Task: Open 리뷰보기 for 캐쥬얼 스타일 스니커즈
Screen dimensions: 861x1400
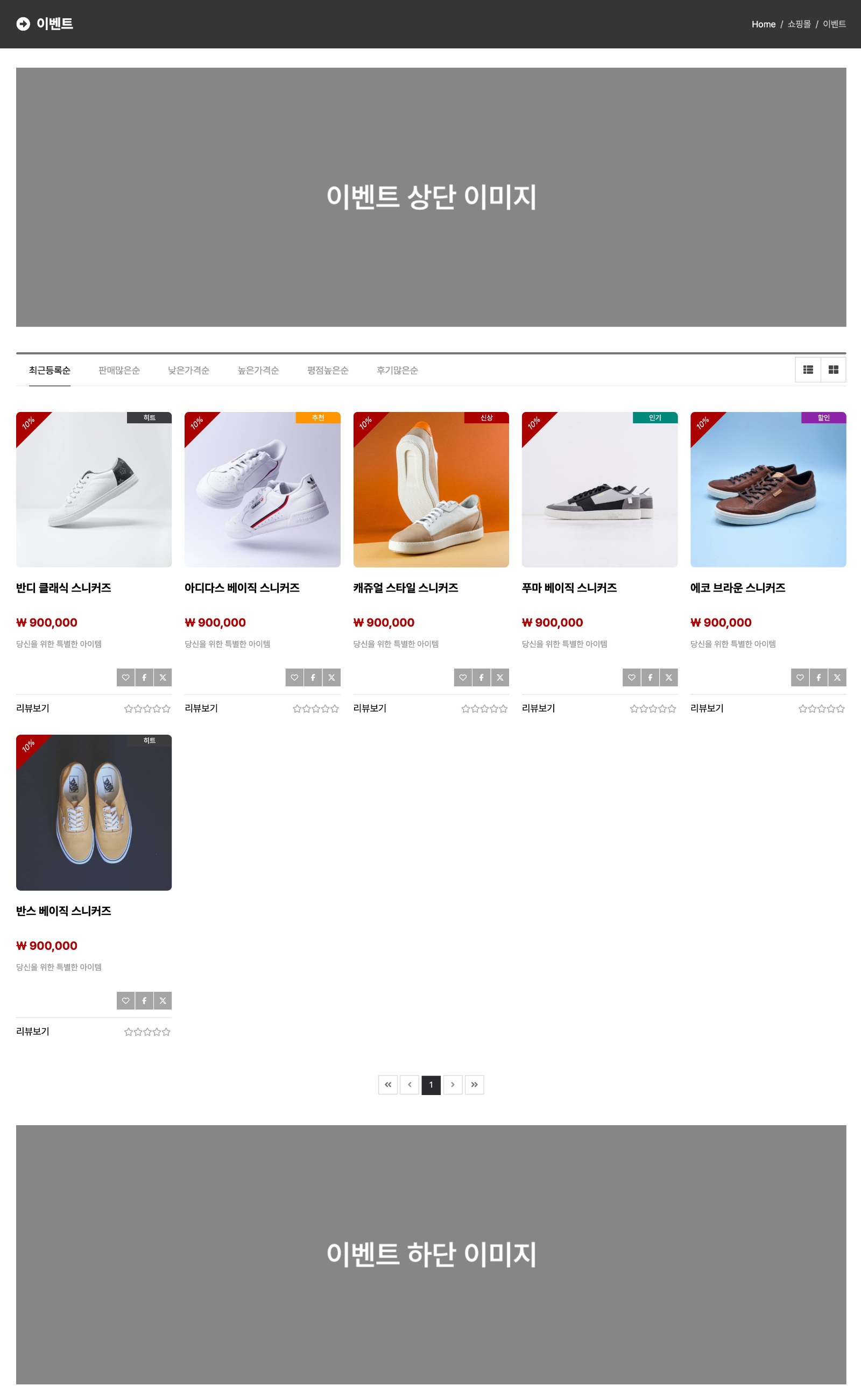Action: 370,708
